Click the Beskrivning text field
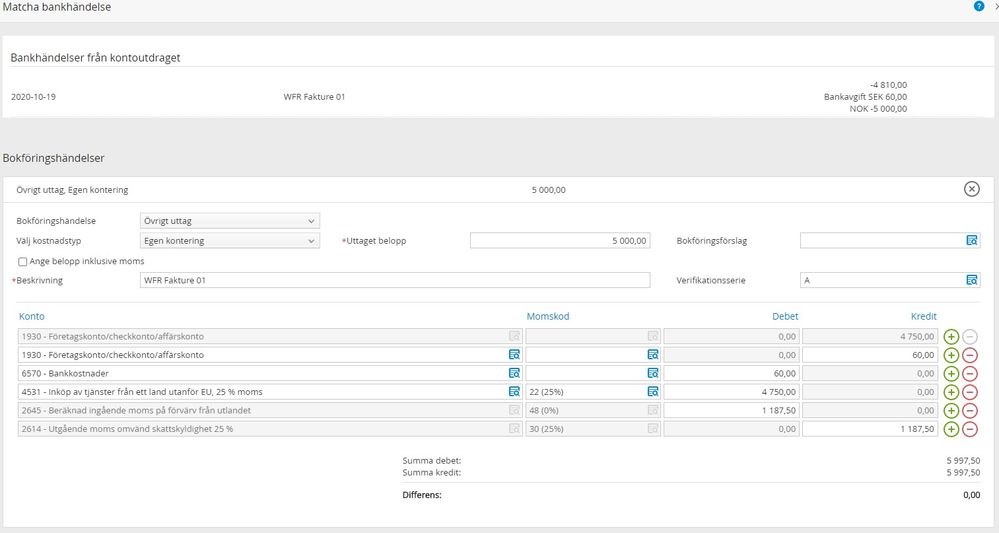The image size is (999, 533). [395, 280]
